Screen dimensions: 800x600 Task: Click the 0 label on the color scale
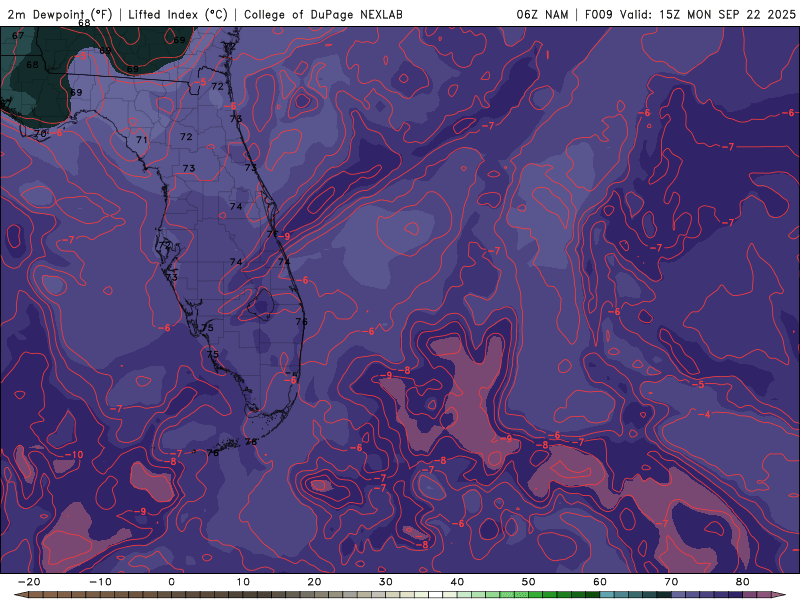[x=171, y=582]
